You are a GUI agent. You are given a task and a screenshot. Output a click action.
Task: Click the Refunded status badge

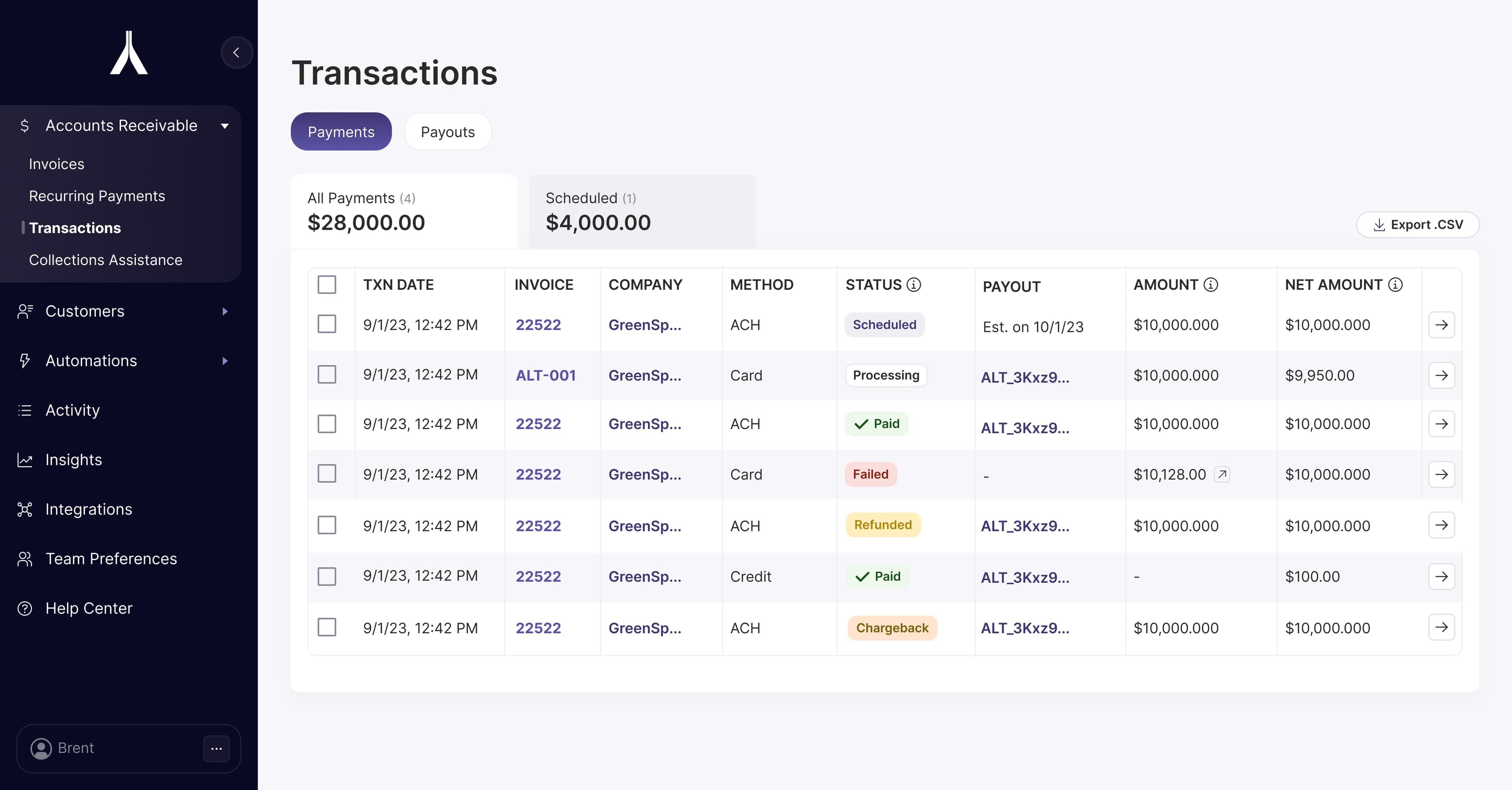[883, 525]
